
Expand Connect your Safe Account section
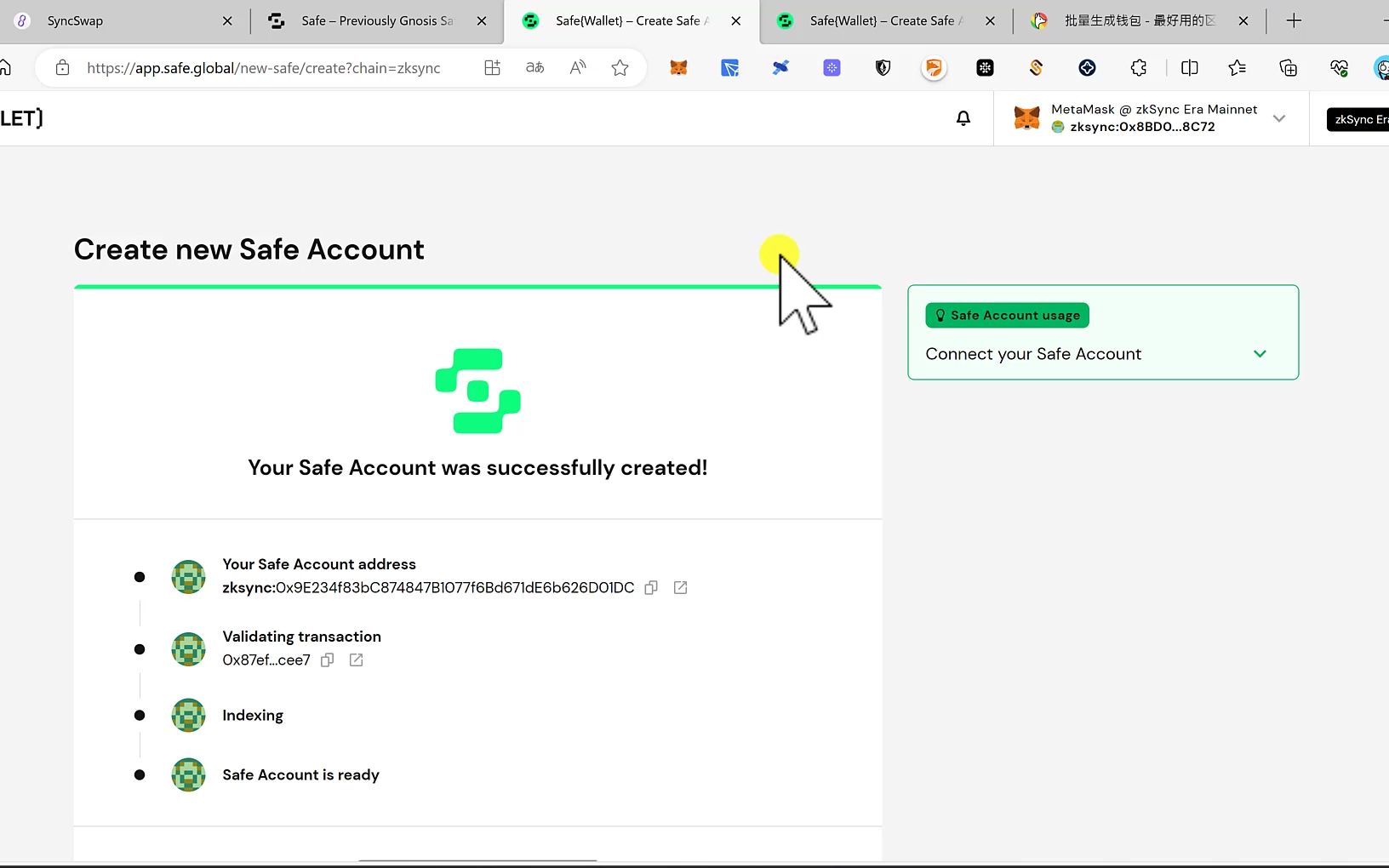(1260, 354)
